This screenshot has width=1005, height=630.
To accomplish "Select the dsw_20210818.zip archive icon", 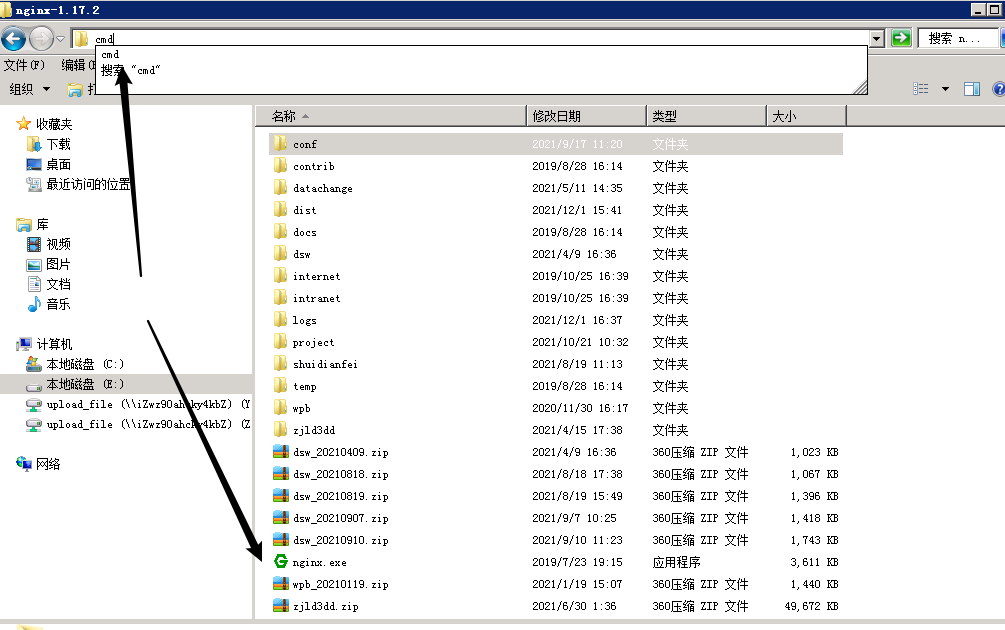I will 280,474.
